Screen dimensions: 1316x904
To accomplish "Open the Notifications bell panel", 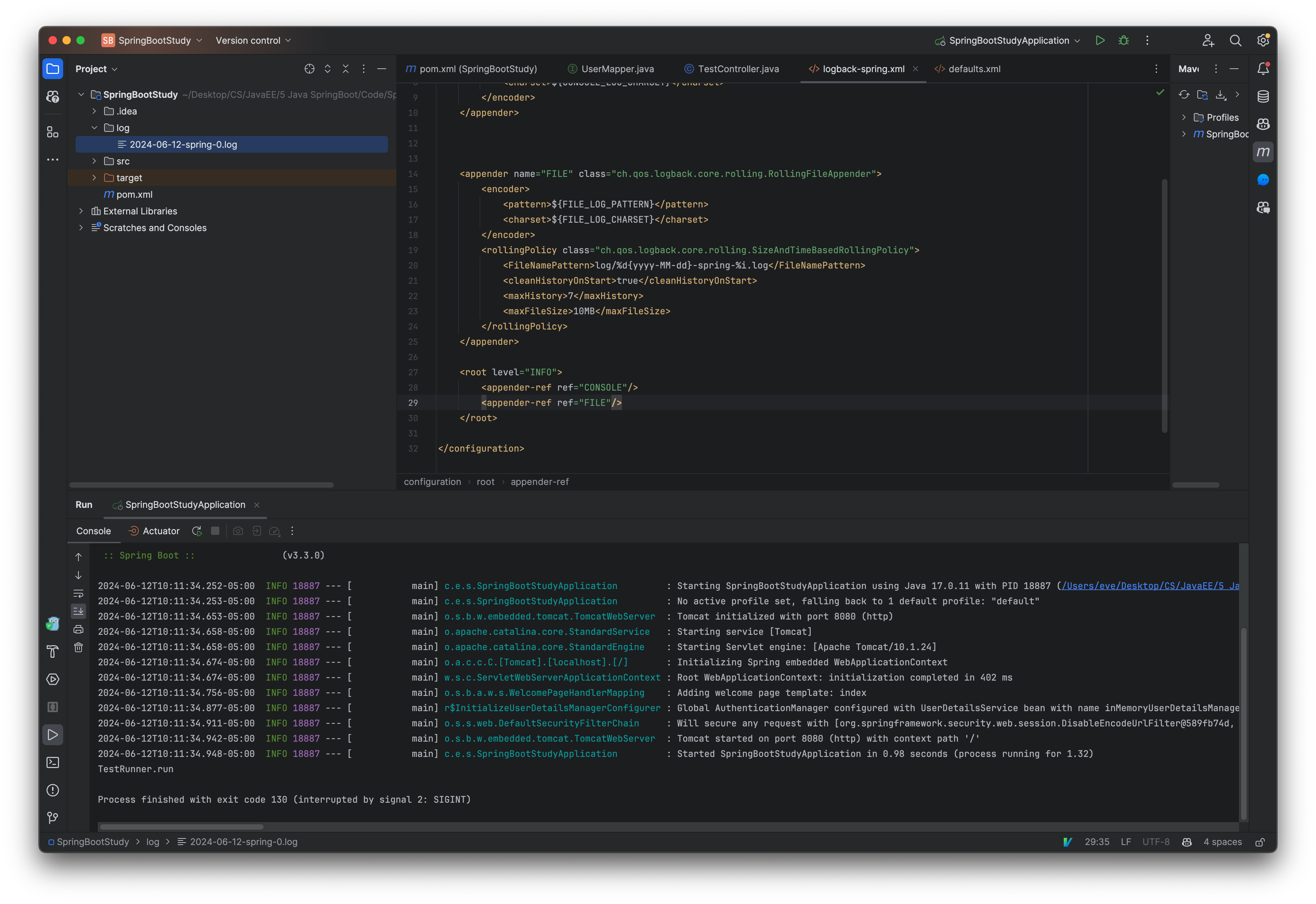I will tap(1263, 68).
